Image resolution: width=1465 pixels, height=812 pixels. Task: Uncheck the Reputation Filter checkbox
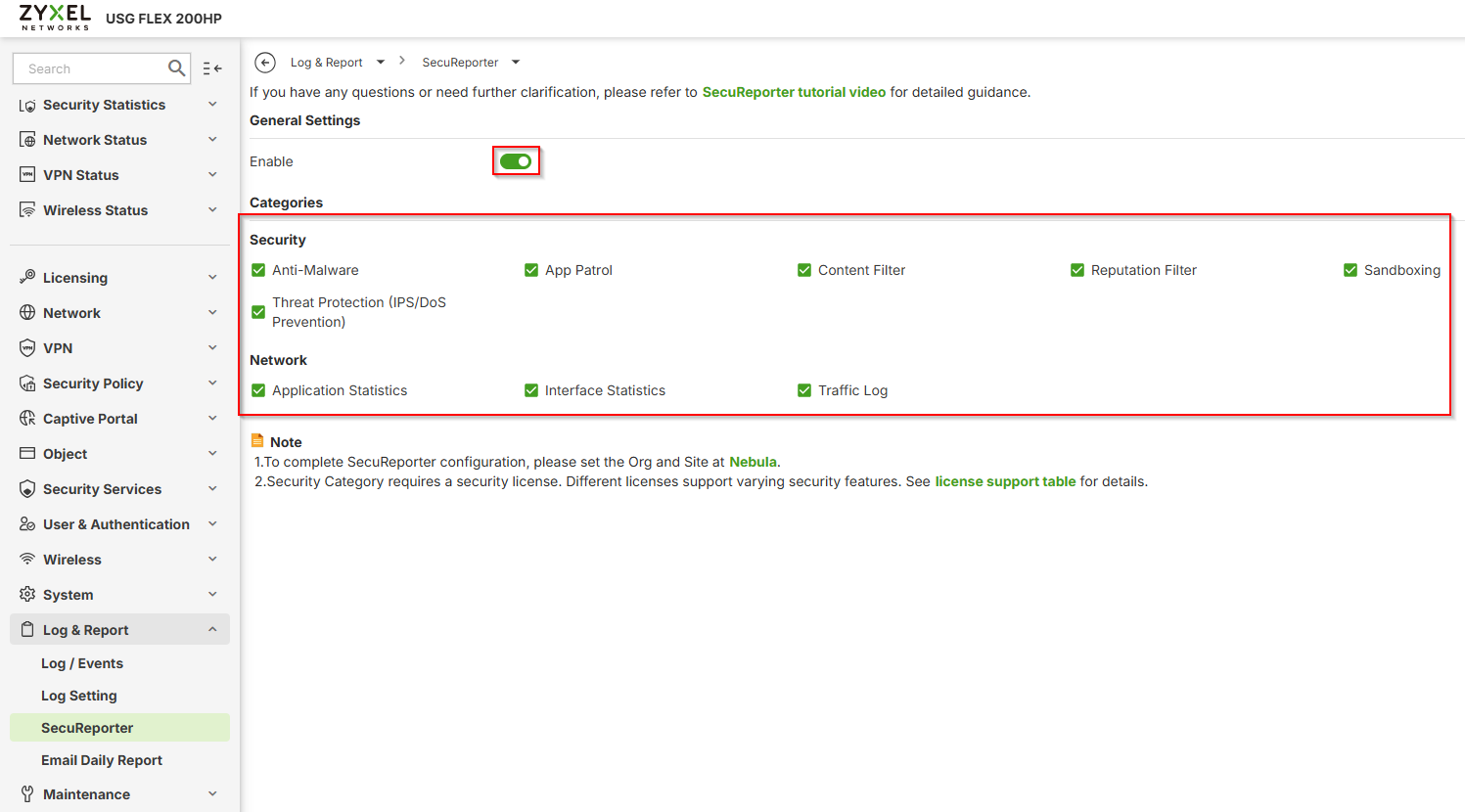[x=1077, y=270]
